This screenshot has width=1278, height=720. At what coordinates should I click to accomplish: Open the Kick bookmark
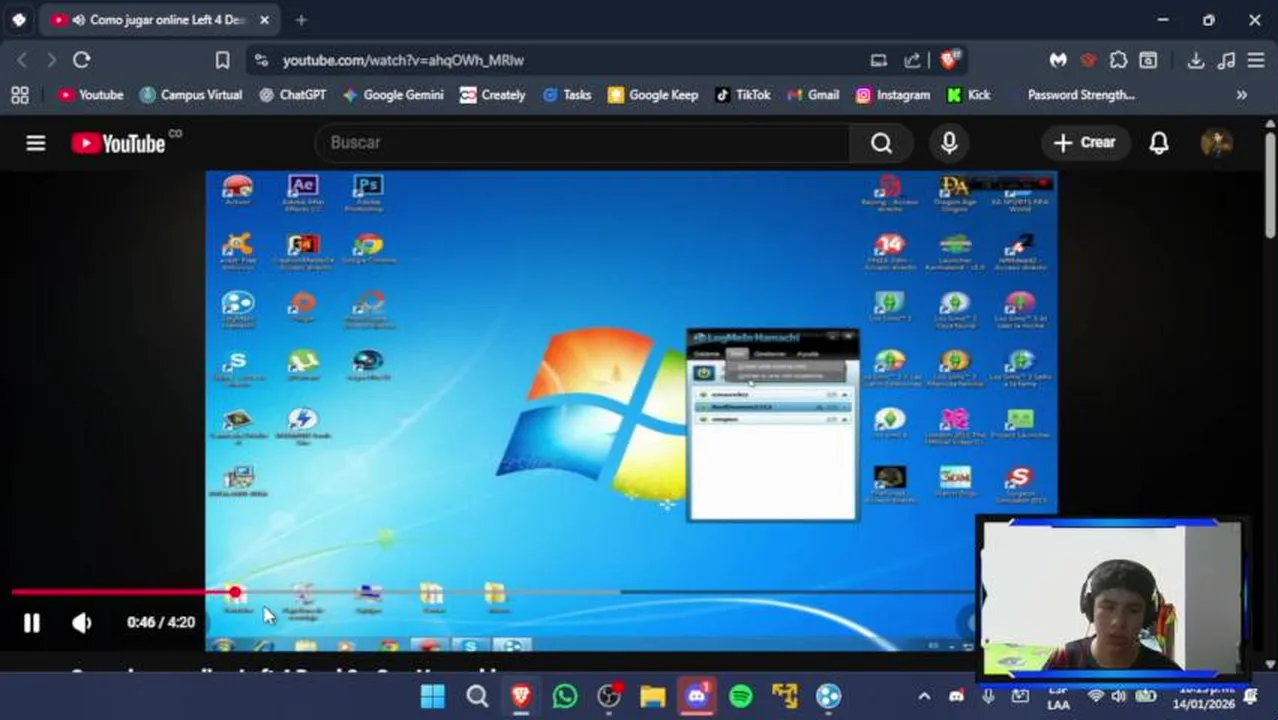(x=968, y=95)
